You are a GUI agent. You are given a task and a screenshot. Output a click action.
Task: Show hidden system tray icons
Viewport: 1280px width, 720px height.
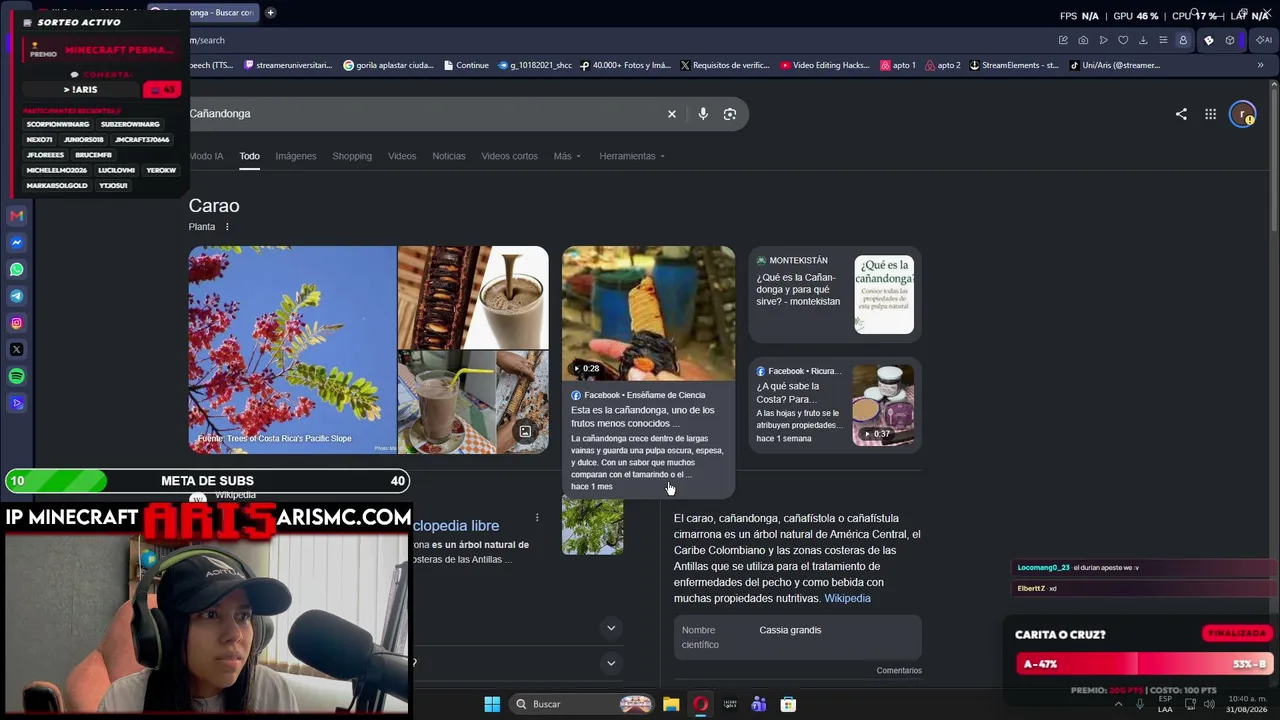[x=1118, y=704]
